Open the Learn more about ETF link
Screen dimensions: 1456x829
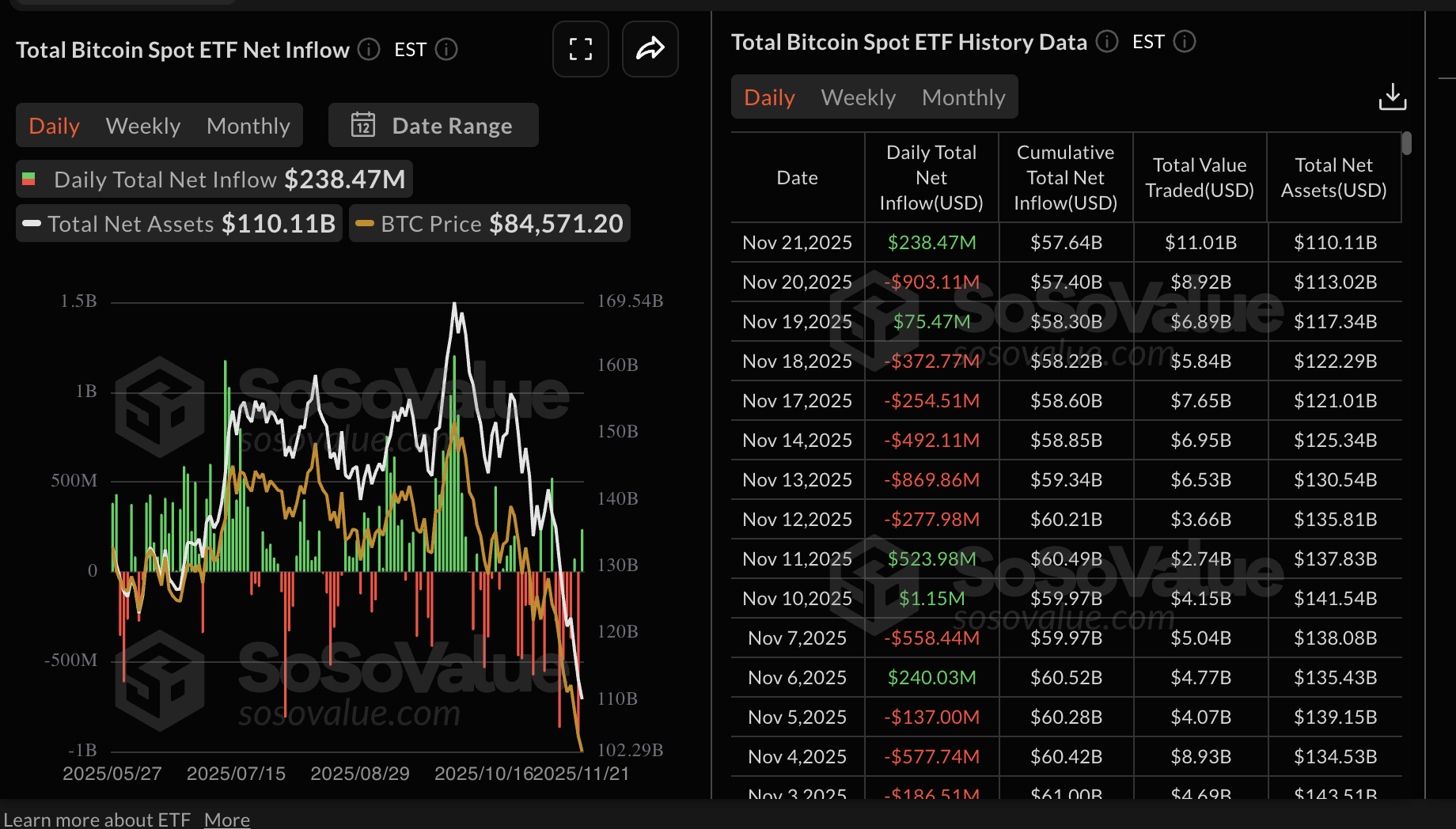click(x=98, y=820)
